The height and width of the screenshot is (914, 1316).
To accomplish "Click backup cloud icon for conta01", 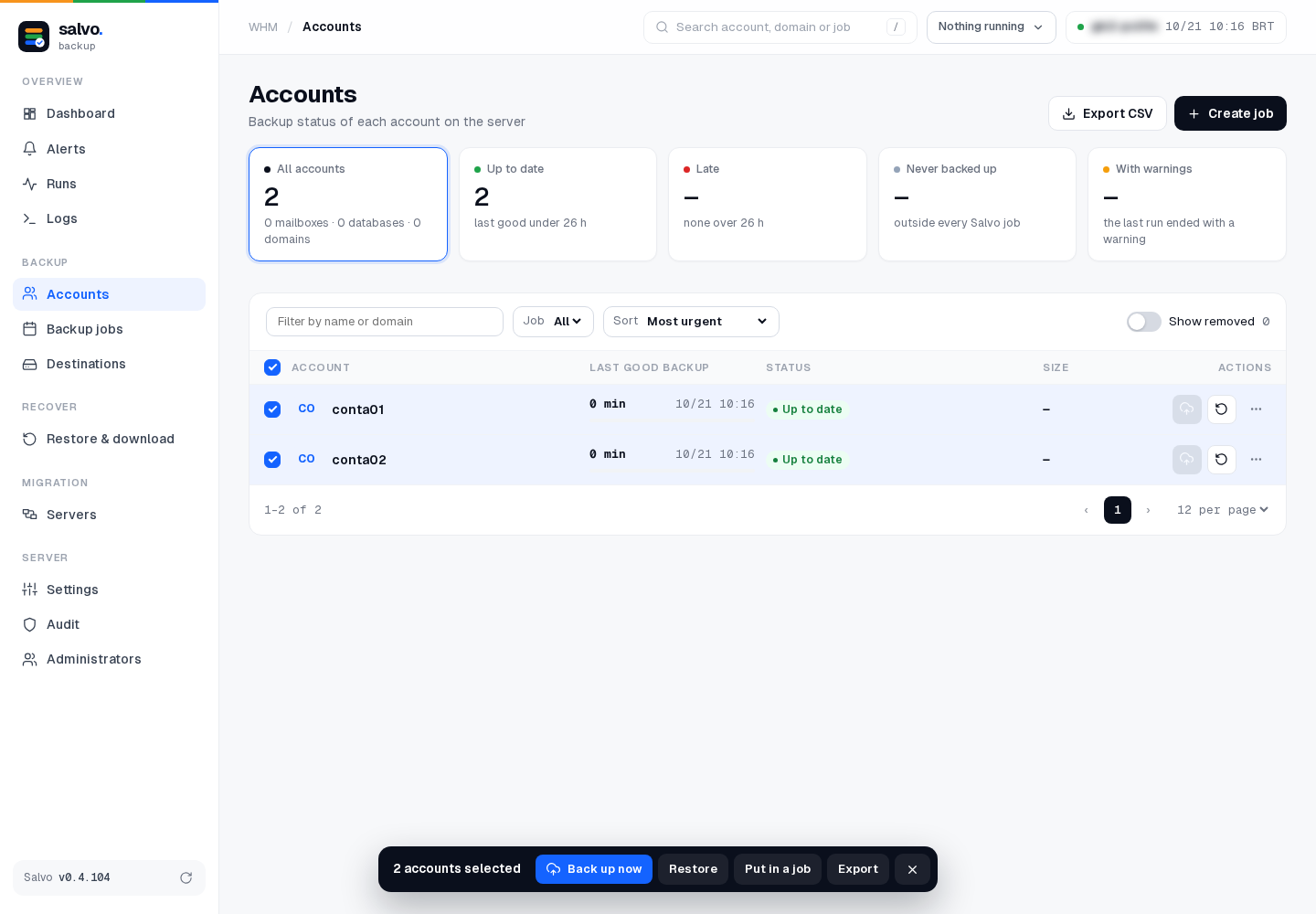I will pos(1187,409).
